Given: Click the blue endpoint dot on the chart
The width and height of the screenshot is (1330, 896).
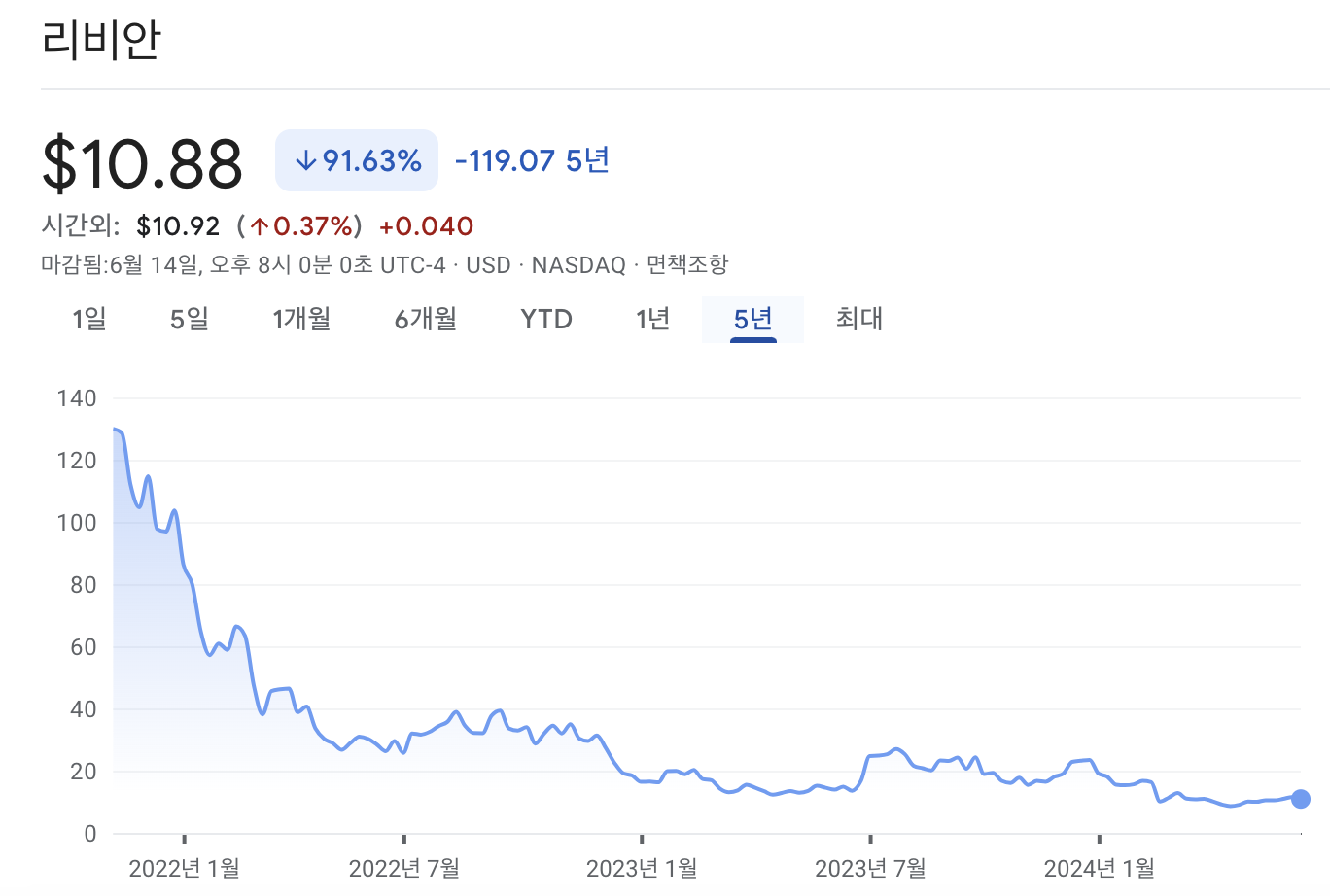Looking at the screenshot, I should [1301, 799].
